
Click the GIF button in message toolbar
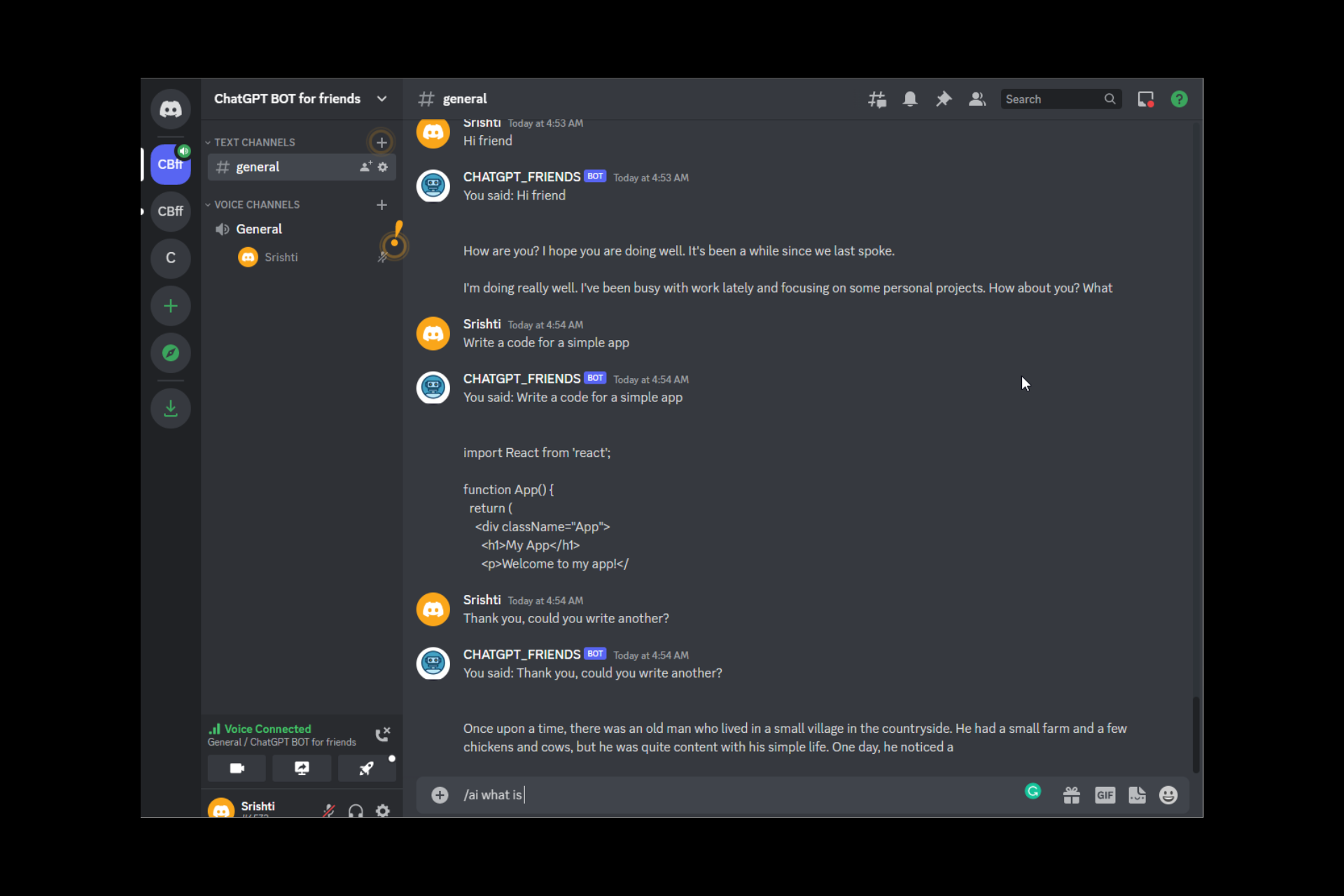pyautogui.click(x=1104, y=795)
